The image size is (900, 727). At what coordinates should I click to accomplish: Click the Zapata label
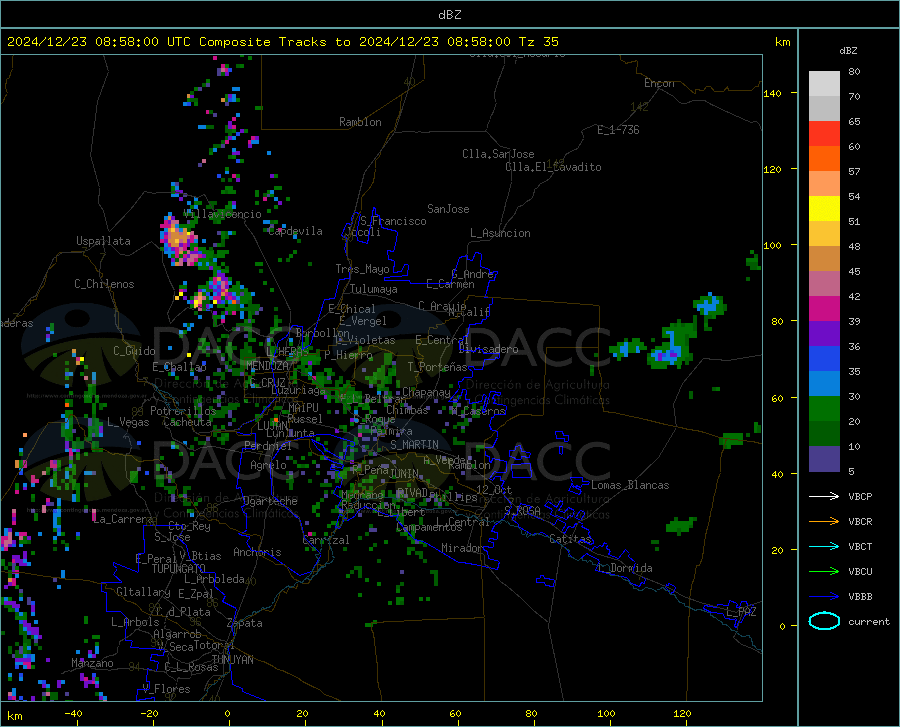tap(245, 623)
